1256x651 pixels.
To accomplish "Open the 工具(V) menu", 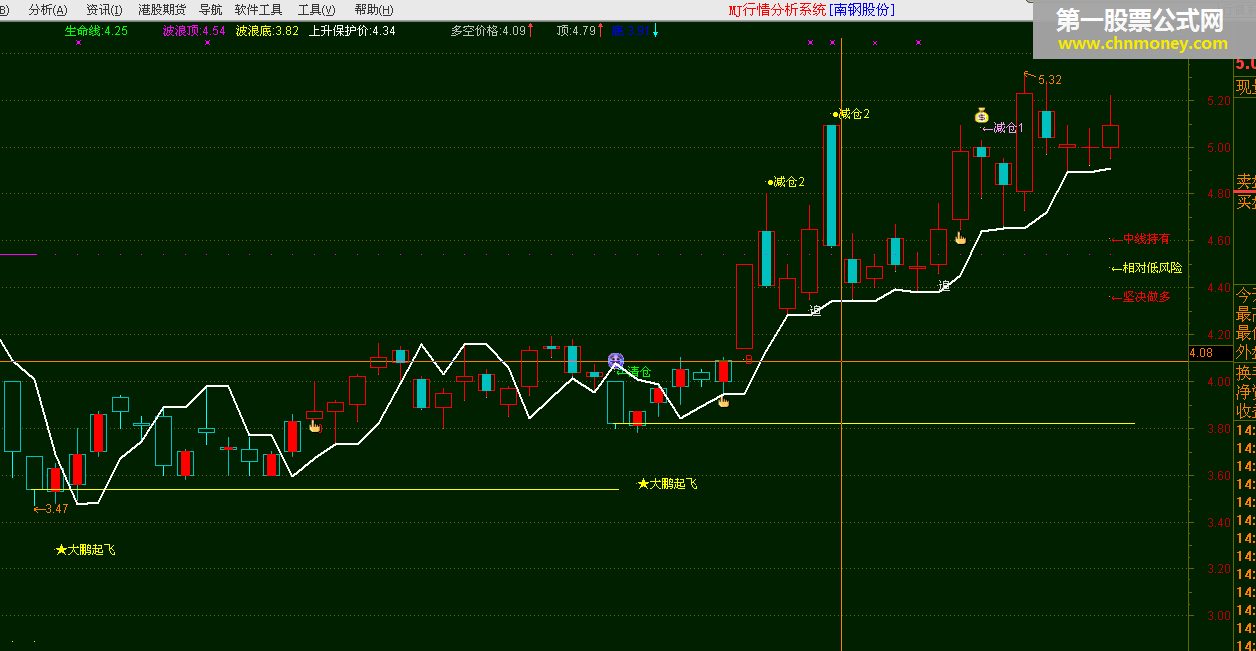I will [x=317, y=10].
